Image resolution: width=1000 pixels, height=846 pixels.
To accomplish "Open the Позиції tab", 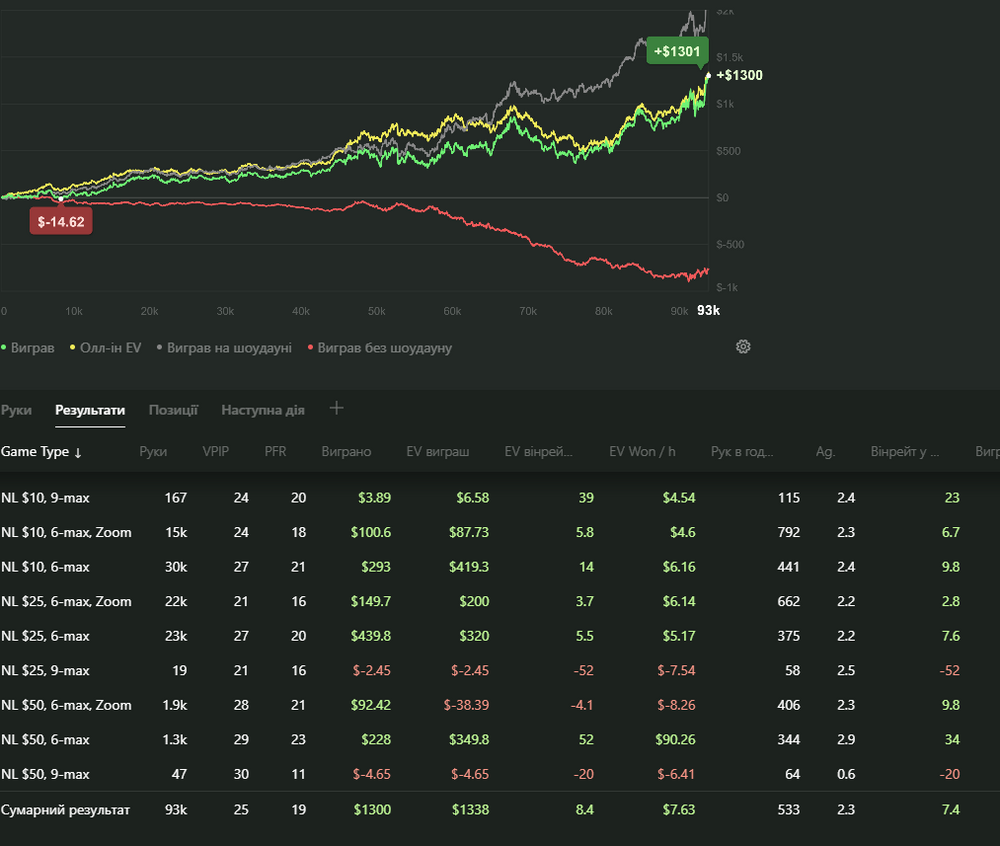I will (x=173, y=410).
